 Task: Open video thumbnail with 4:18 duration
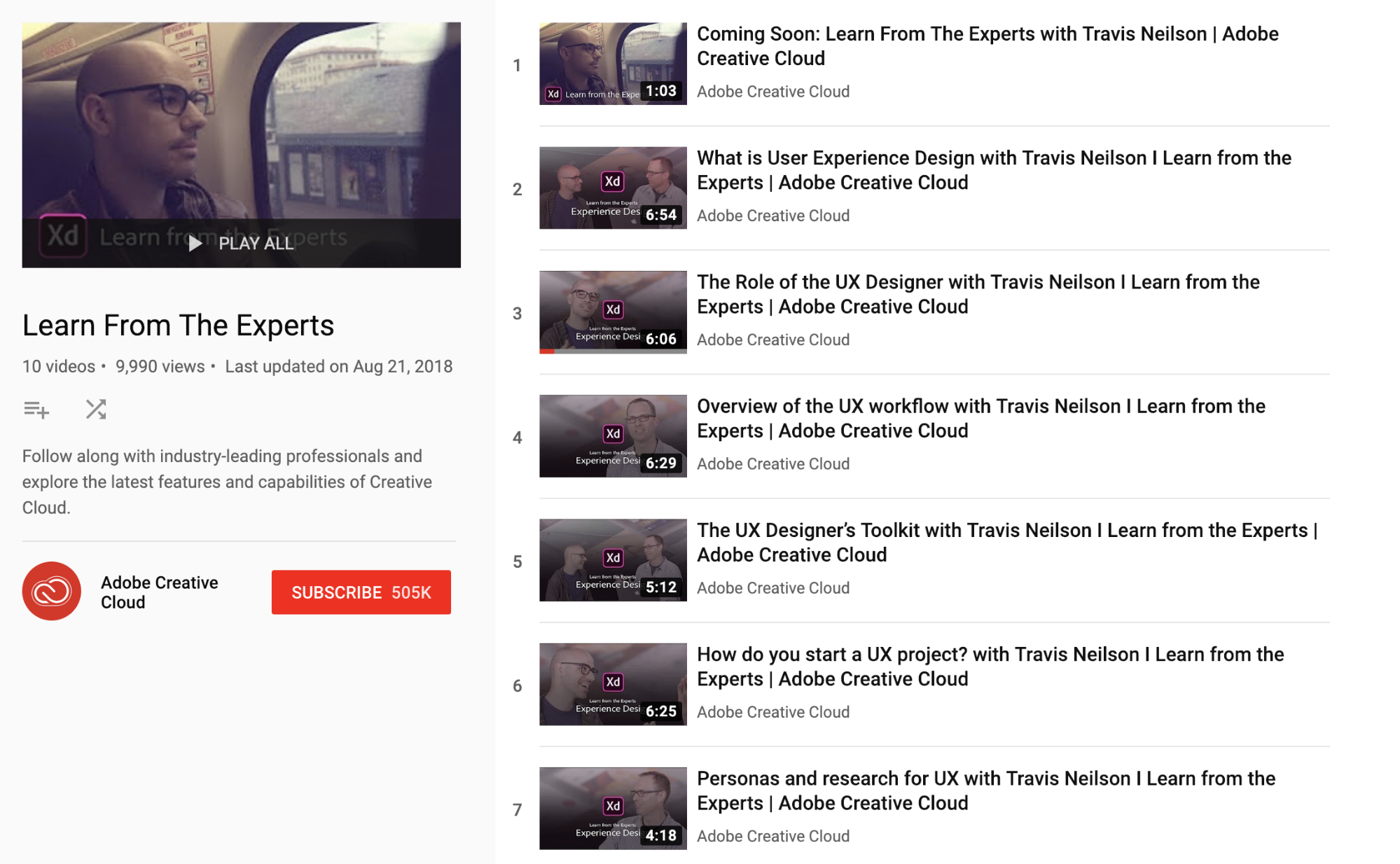click(x=613, y=808)
